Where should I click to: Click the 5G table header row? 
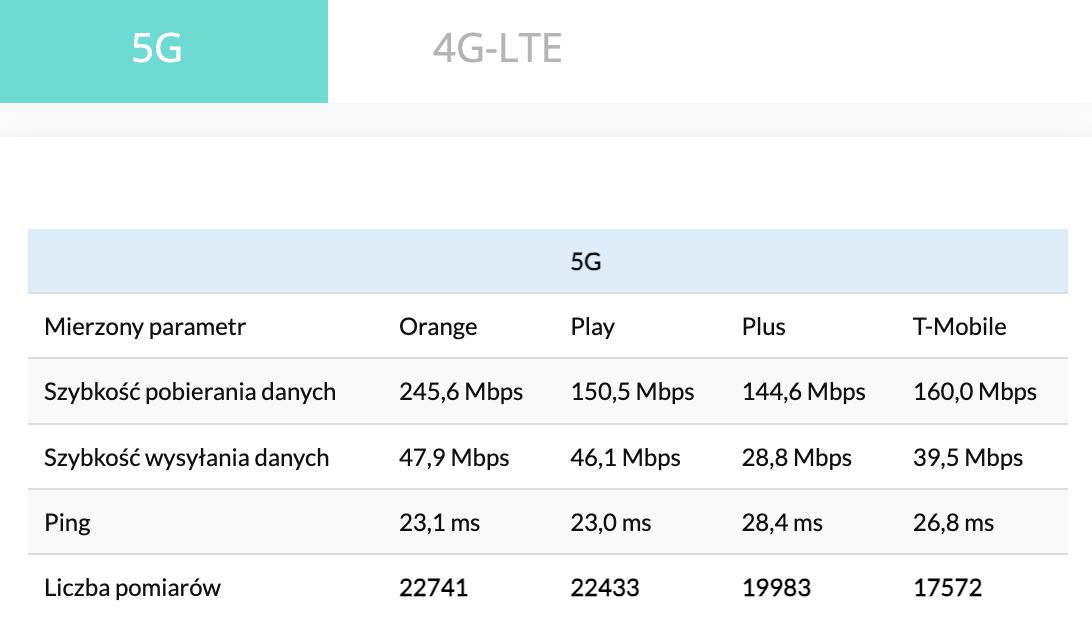point(586,262)
